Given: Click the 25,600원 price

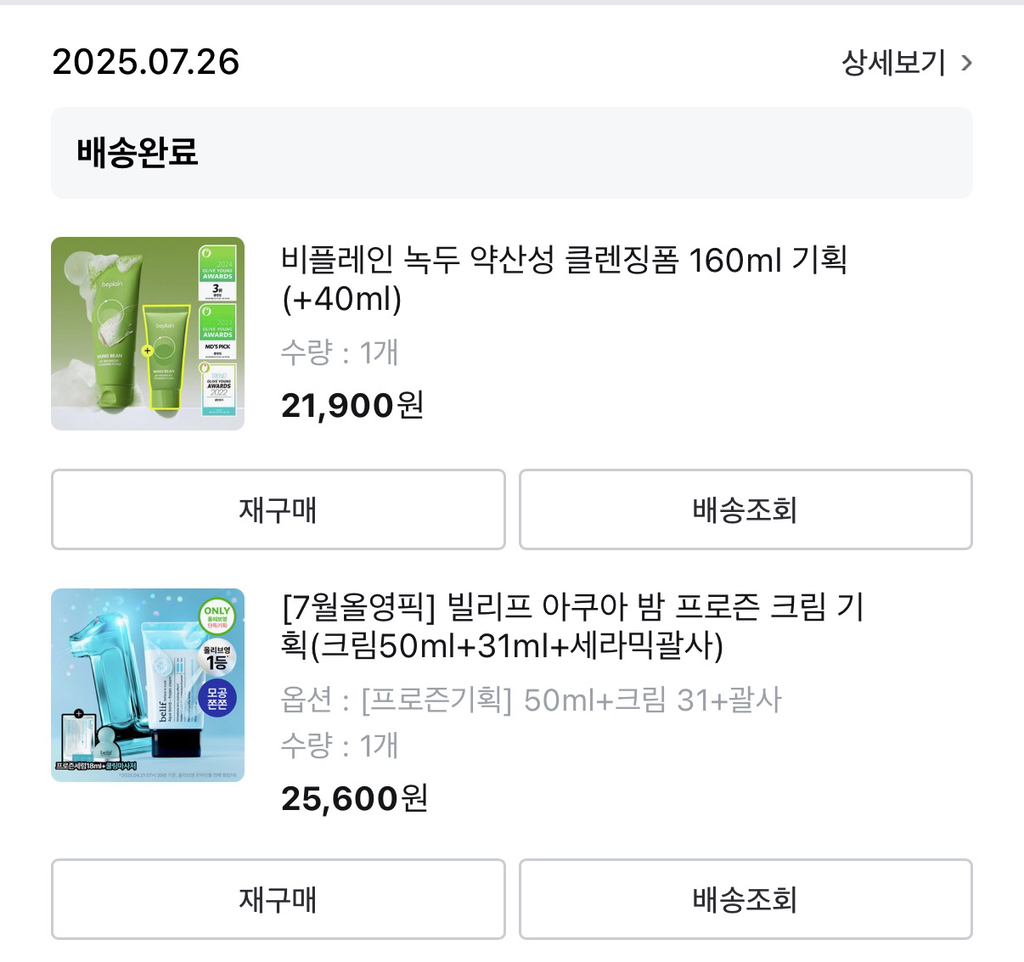Looking at the screenshot, I should pos(354,798).
